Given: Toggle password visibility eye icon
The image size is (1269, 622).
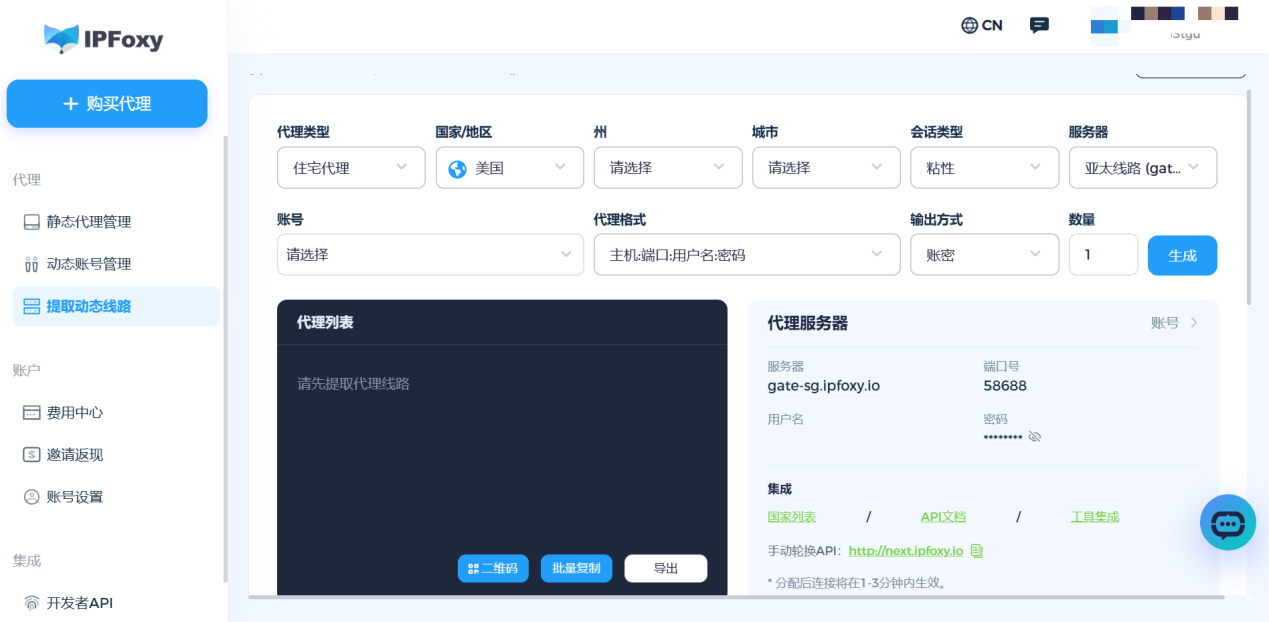Looking at the screenshot, I should click(1035, 437).
